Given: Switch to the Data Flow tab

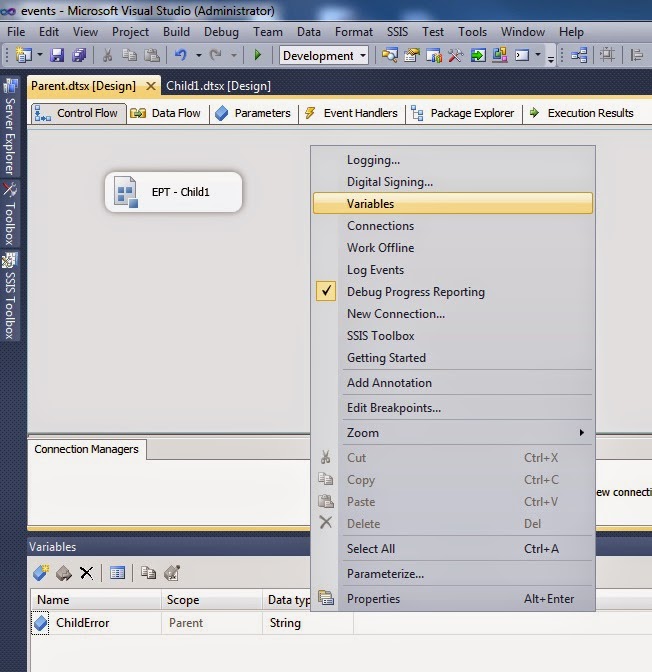Looking at the screenshot, I should pyautogui.click(x=165, y=113).
